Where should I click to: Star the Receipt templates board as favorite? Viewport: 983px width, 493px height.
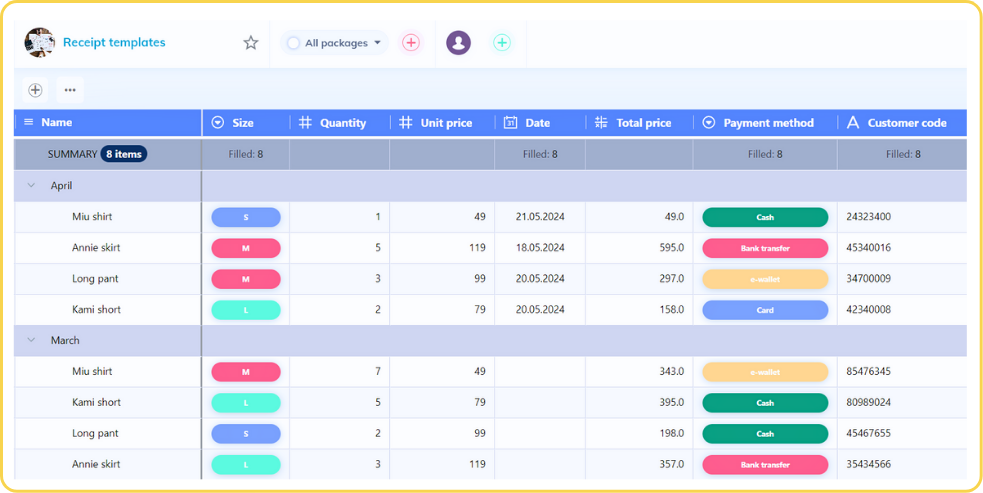tap(251, 43)
